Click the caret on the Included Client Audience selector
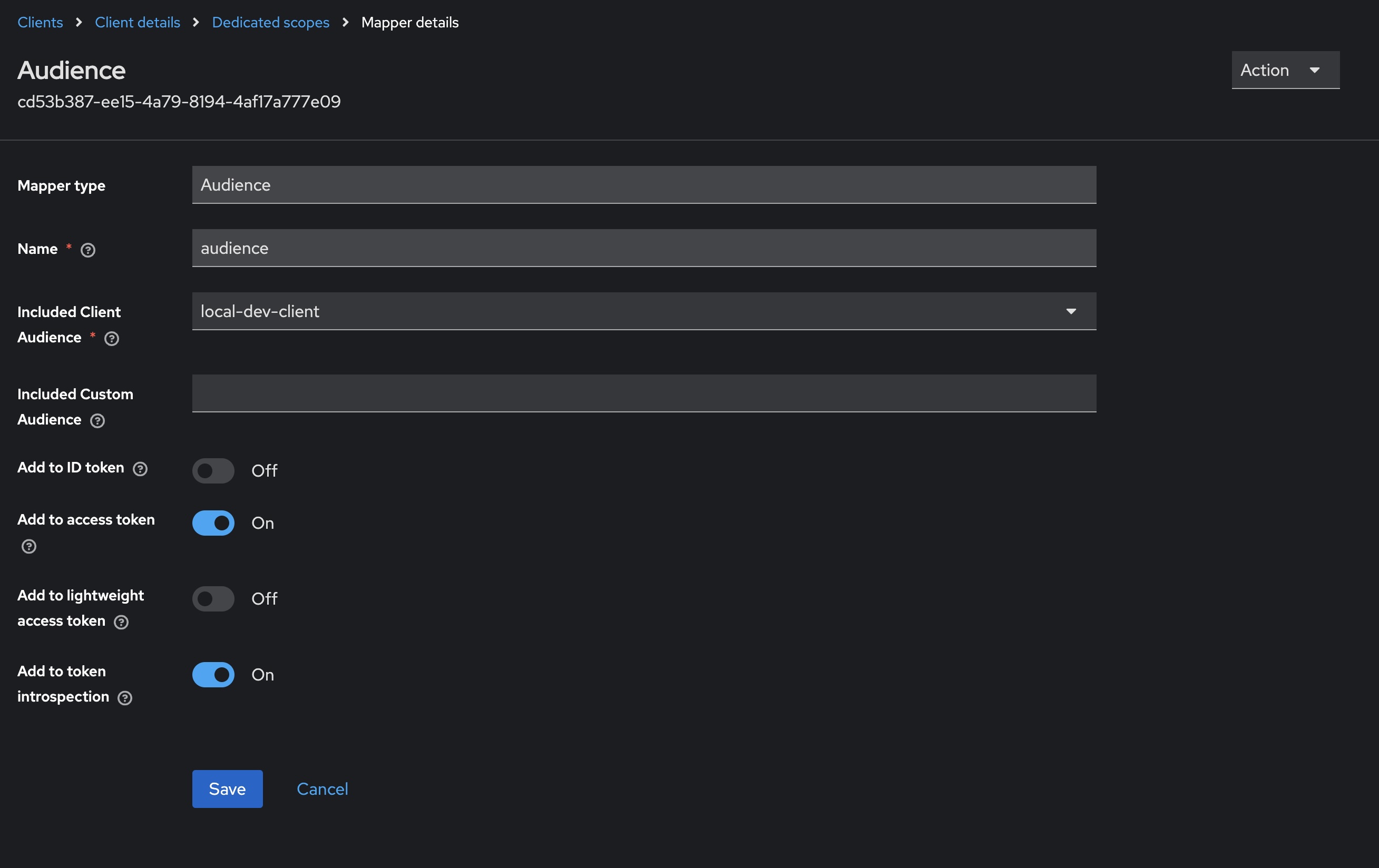The image size is (1379, 868). click(x=1071, y=311)
